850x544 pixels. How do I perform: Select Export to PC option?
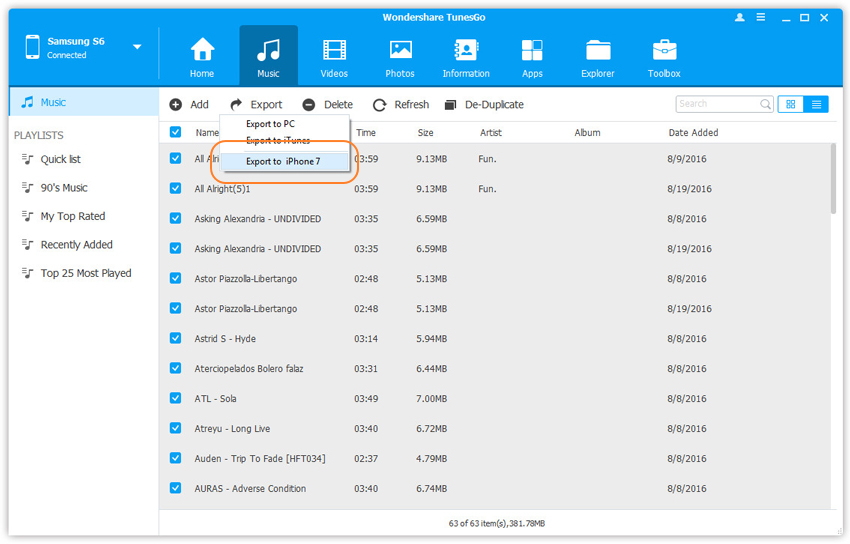coord(270,124)
